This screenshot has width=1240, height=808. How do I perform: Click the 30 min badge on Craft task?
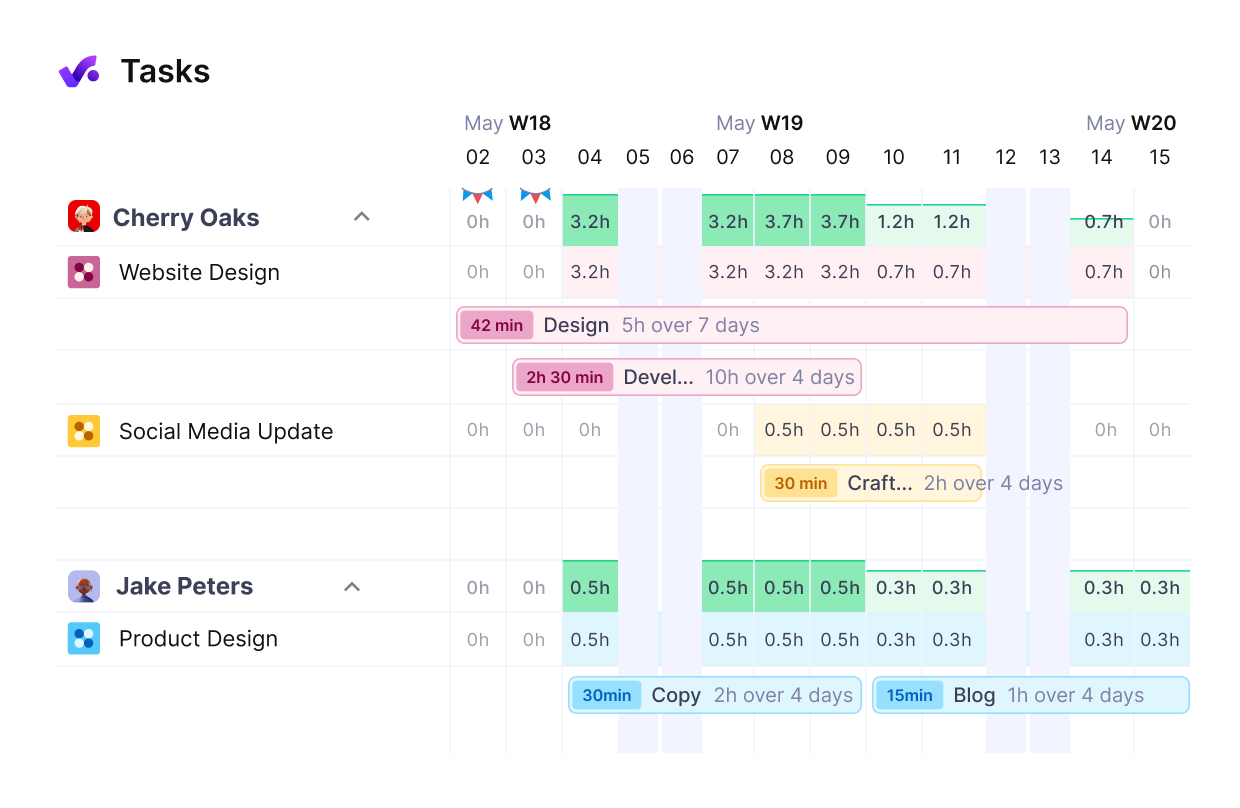[800, 483]
